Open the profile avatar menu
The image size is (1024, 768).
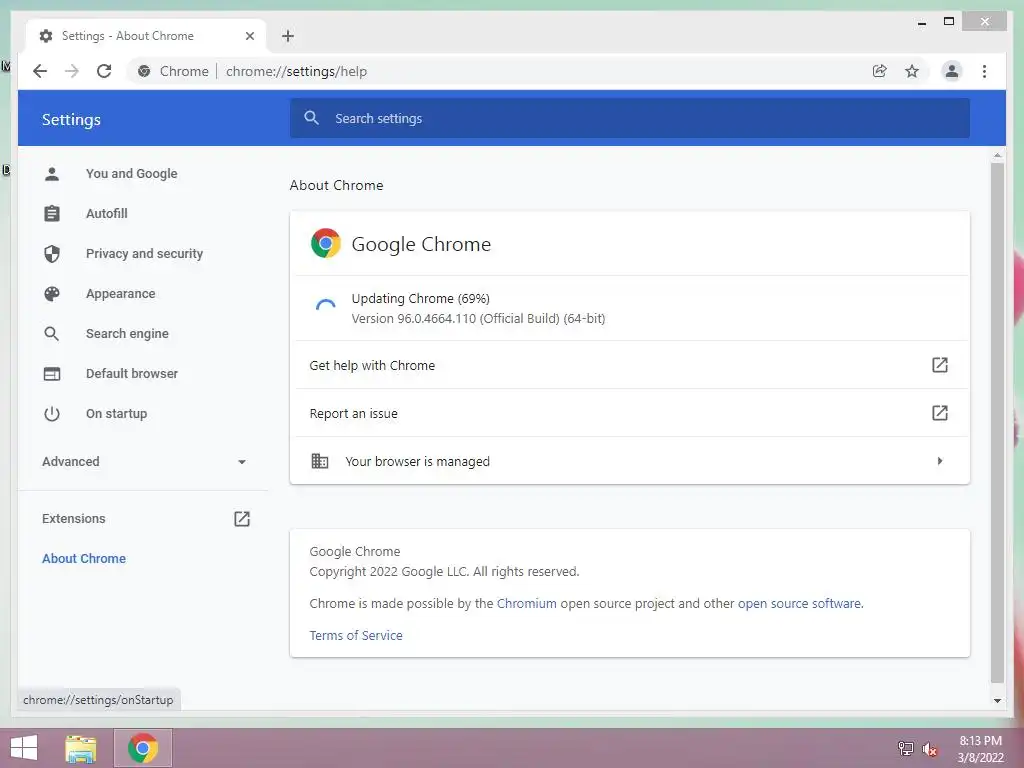pos(952,71)
